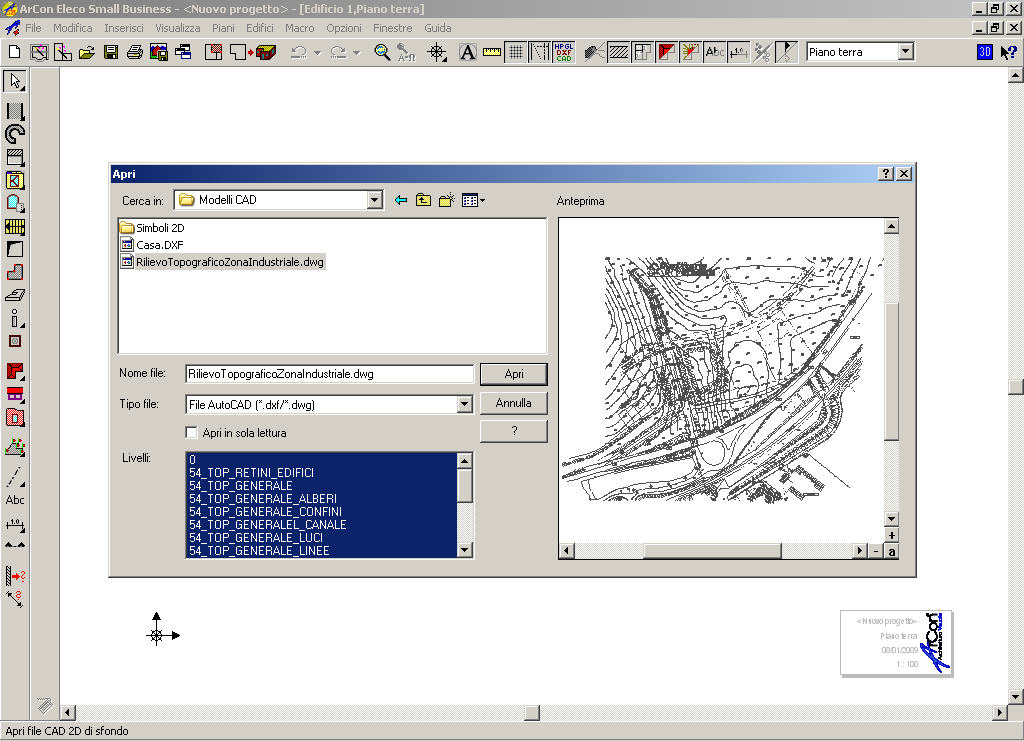Click the printer icon in toolbar
Image resolution: width=1024 pixels, height=741 pixels.
tap(135, 52)
